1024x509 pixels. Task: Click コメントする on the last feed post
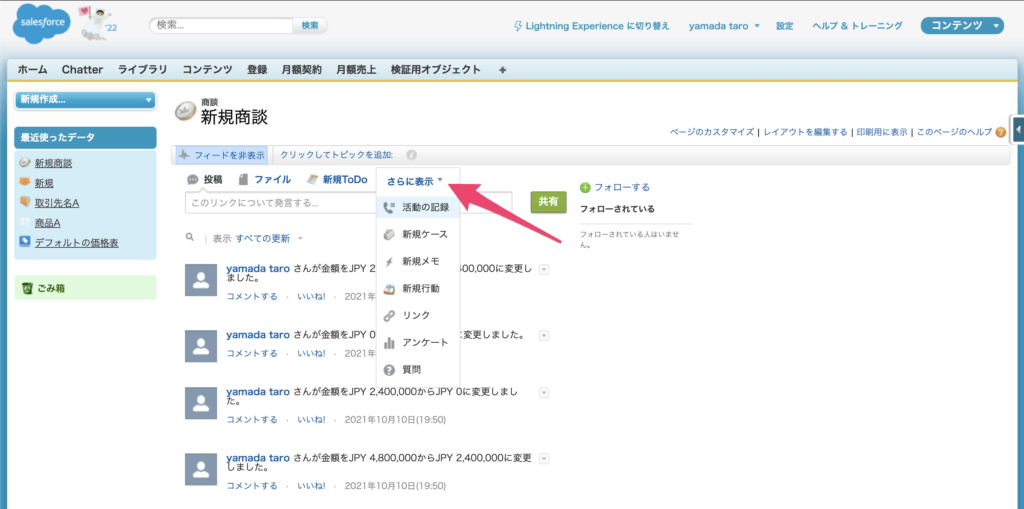click(x=251, y=486)
